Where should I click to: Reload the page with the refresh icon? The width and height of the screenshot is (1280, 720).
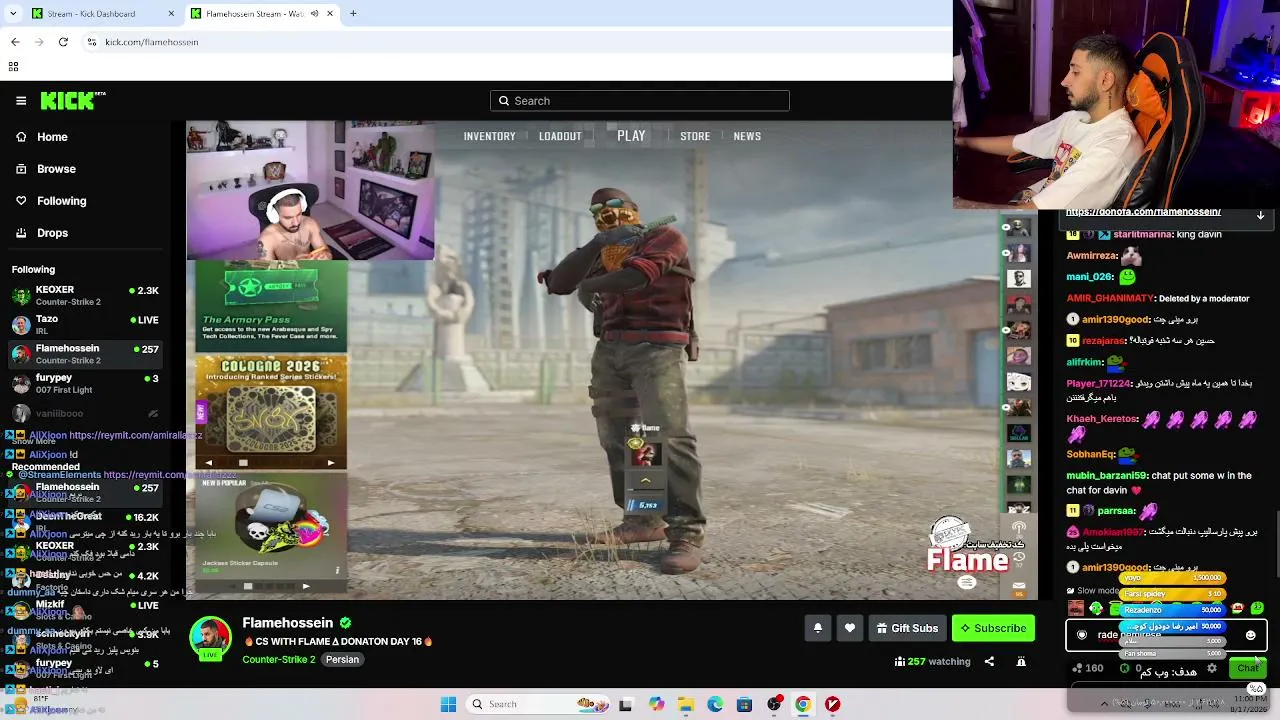[x=63, y=42]
